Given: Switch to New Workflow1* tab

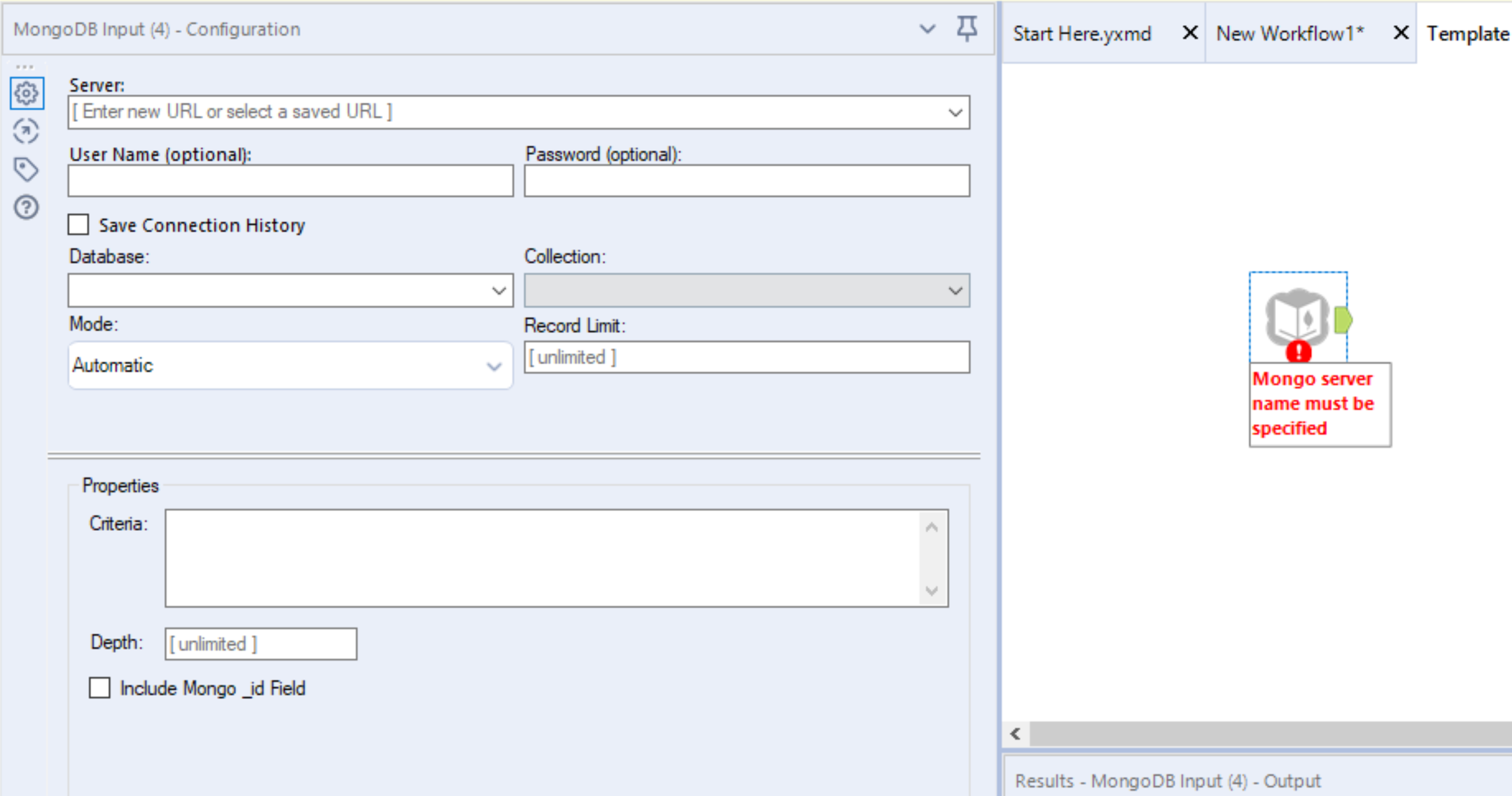Looking at the screenshot, I should (x=1289, y=34).
